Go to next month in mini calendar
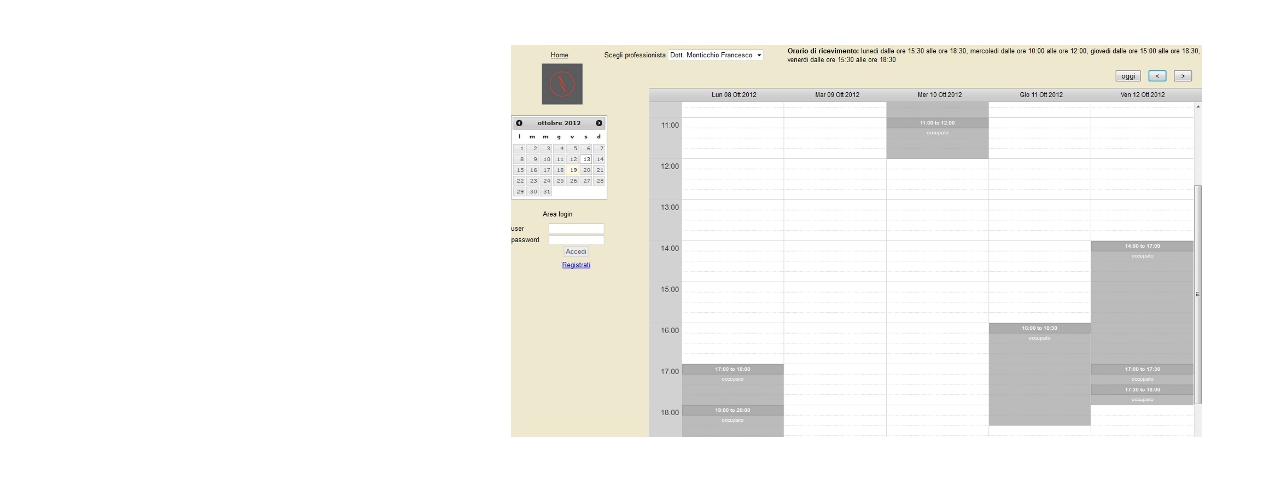Screen dimensions: 1280x500 point(599,123)
